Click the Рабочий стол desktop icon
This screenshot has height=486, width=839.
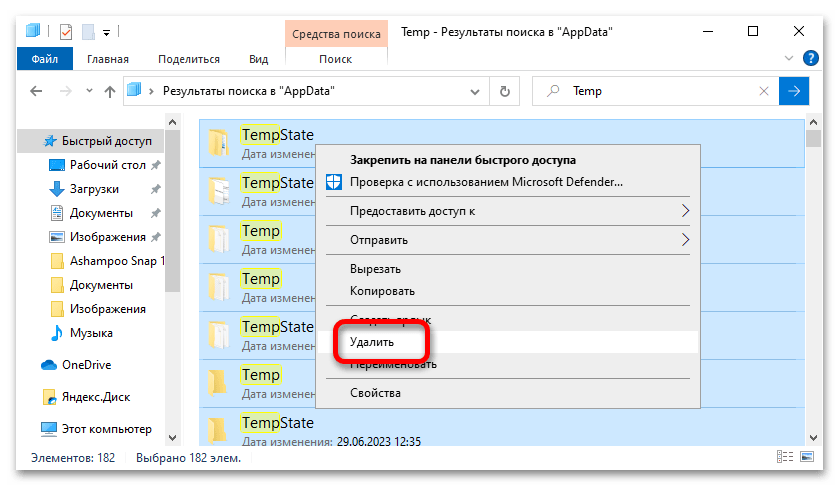click(x=57, y=165)
